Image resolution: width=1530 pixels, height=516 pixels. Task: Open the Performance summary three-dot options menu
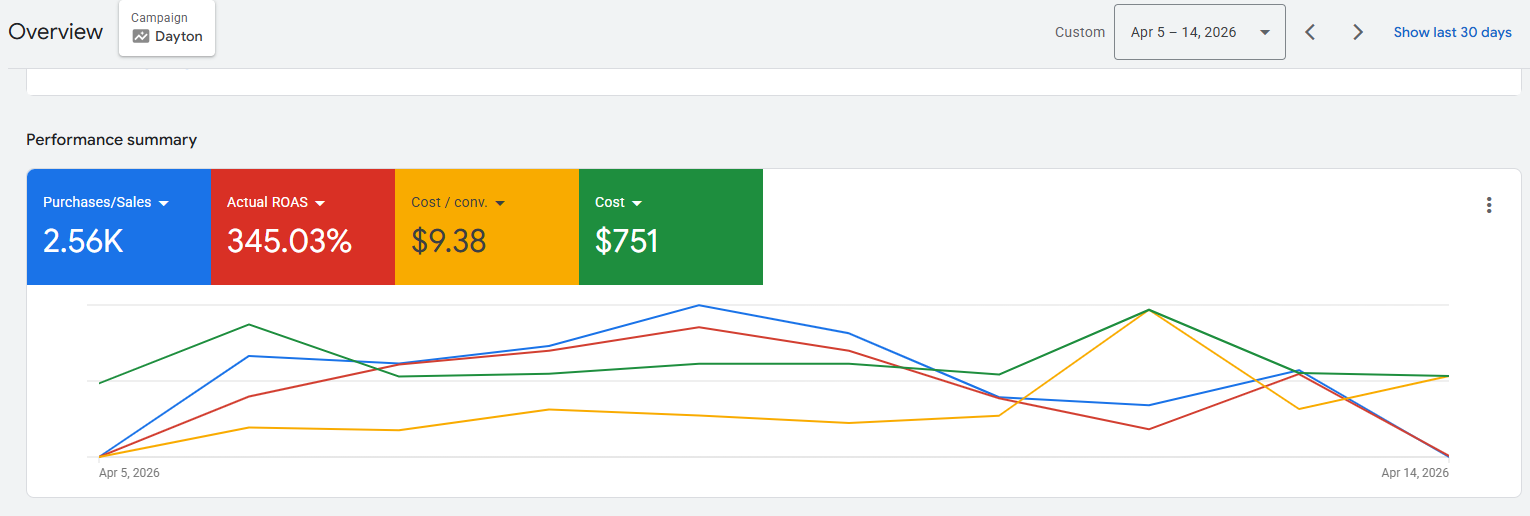pos(1489,205)
